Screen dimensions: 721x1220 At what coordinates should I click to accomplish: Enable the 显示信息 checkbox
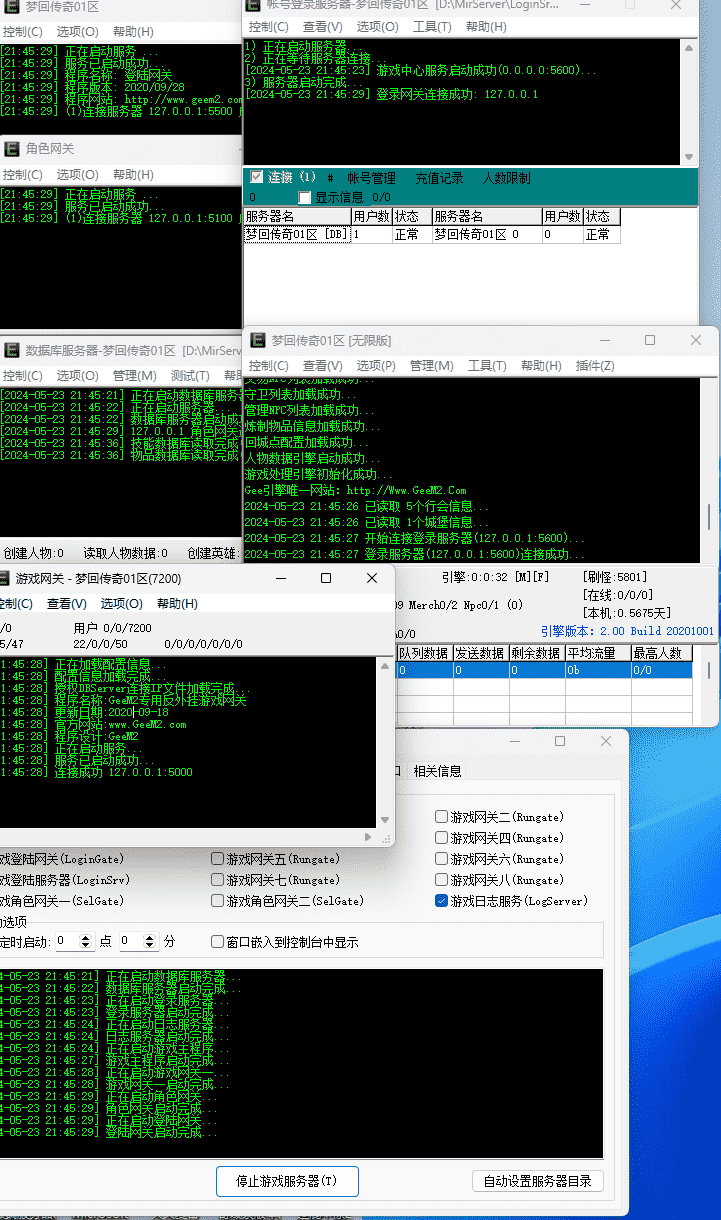click(305, 198)
